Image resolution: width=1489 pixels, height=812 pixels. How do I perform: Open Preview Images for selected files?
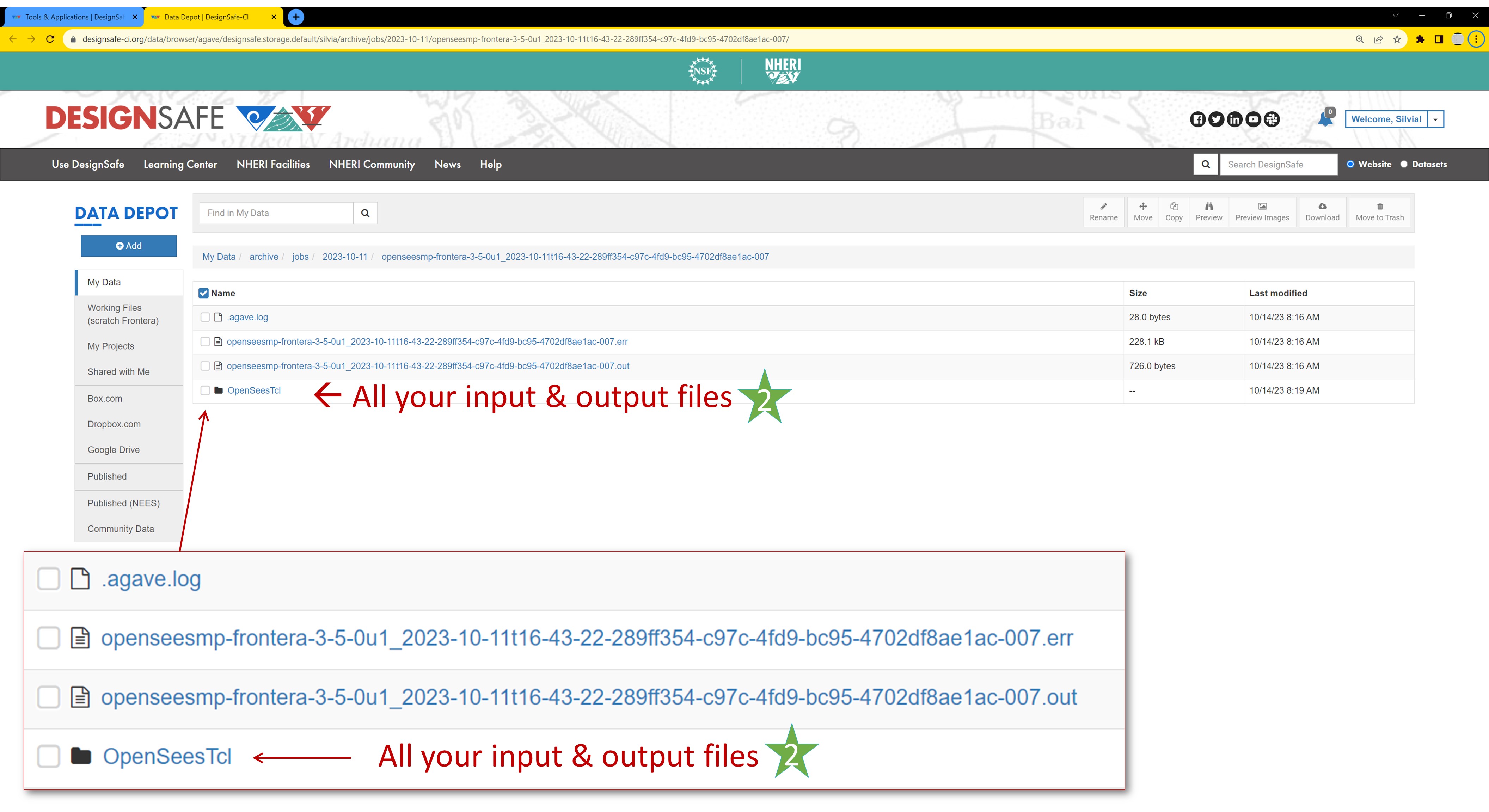click(1262, 211)
